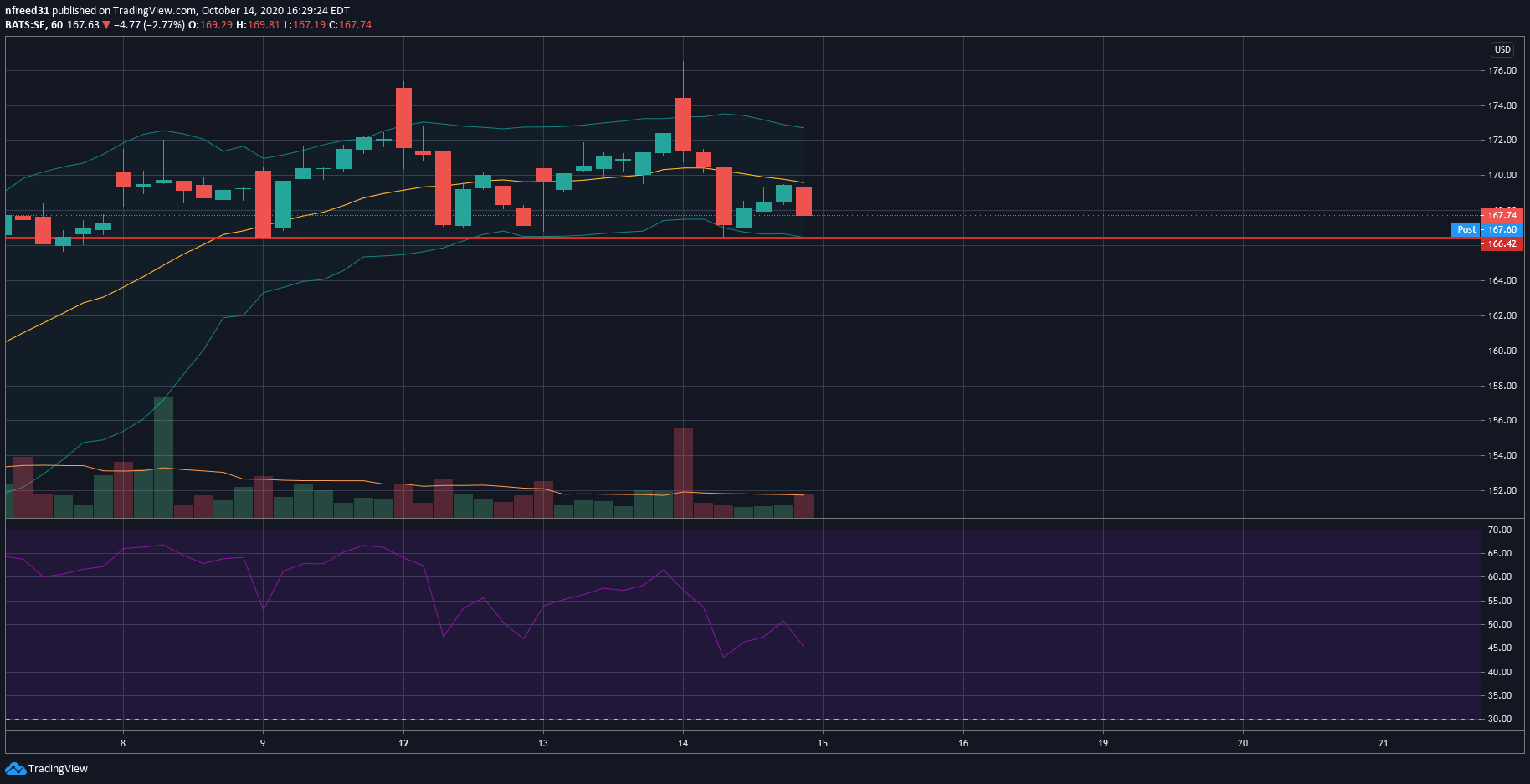Click the close value C:167.74
This screenshot has height=784, width=1530.
tap(350, 25)
